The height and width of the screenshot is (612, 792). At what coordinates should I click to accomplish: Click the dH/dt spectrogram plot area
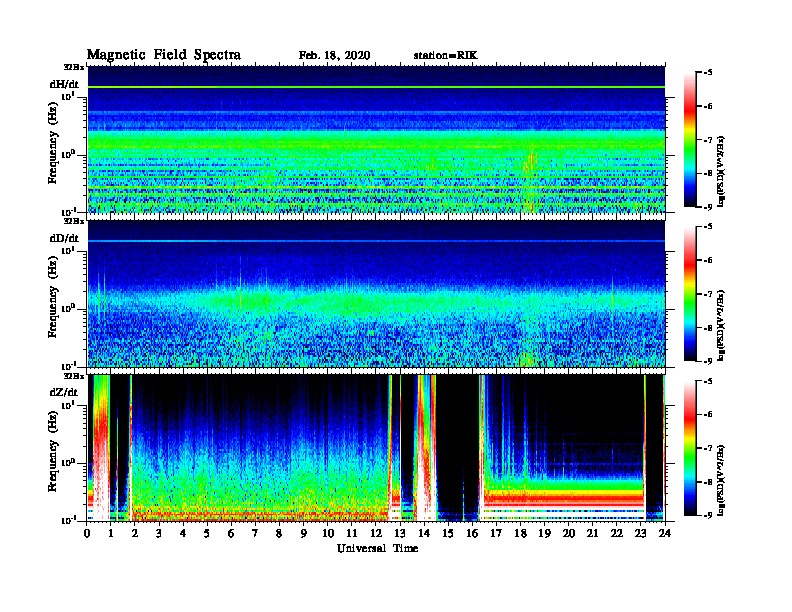[376, 139]
